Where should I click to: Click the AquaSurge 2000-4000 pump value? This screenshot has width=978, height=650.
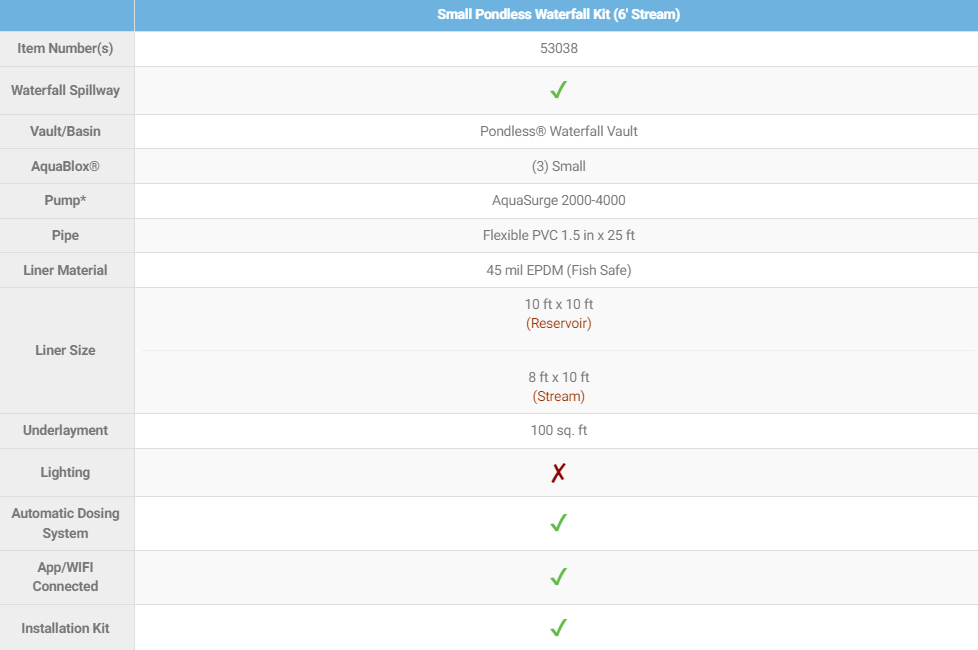(558, 200)
